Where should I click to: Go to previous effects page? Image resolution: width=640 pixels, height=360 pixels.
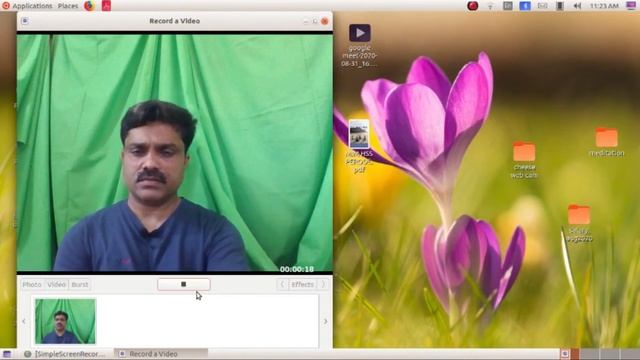[282, 284]
